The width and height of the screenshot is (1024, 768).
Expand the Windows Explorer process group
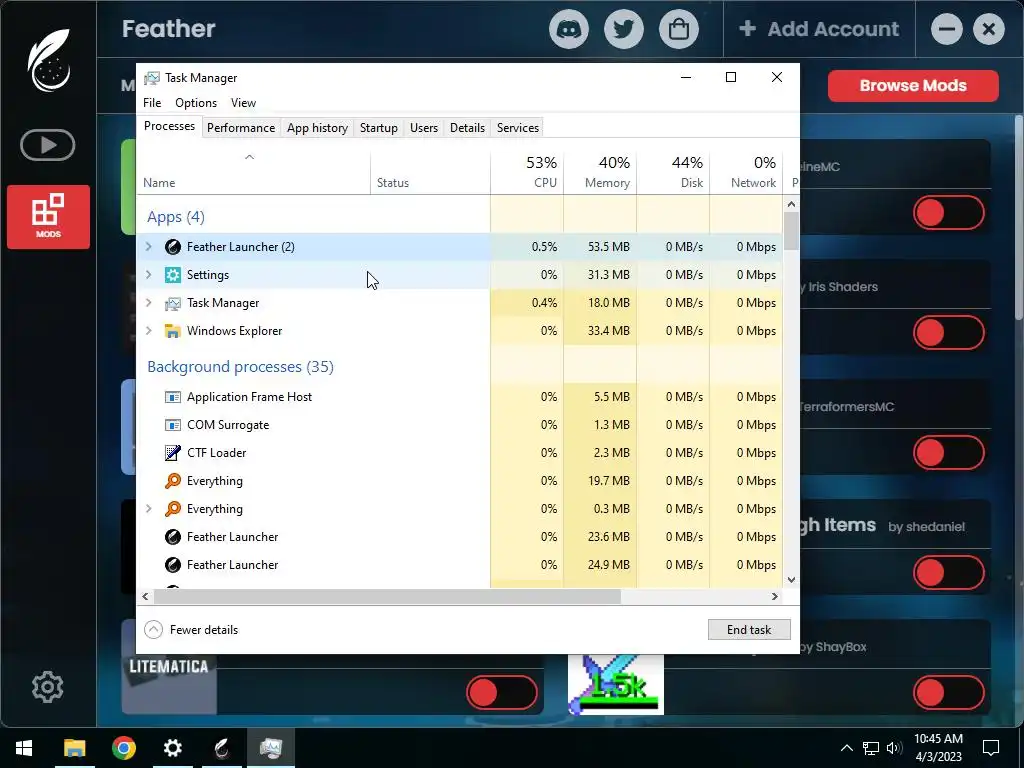(x=148, y=330)
